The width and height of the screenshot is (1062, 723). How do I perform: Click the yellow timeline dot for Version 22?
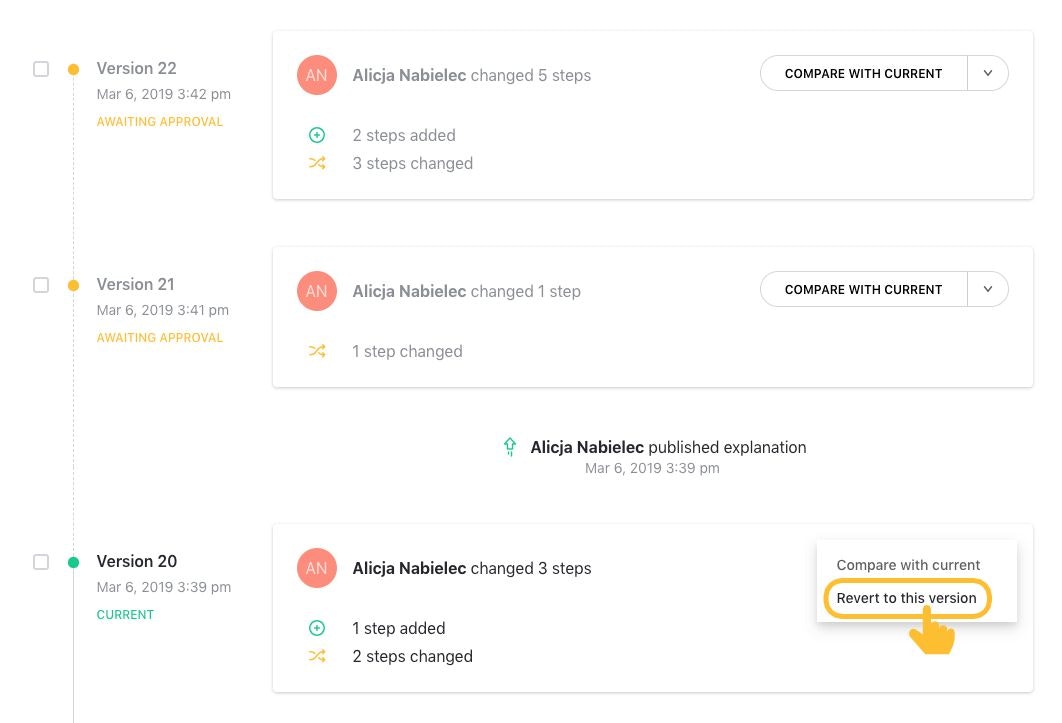click(x=73, y=70)
